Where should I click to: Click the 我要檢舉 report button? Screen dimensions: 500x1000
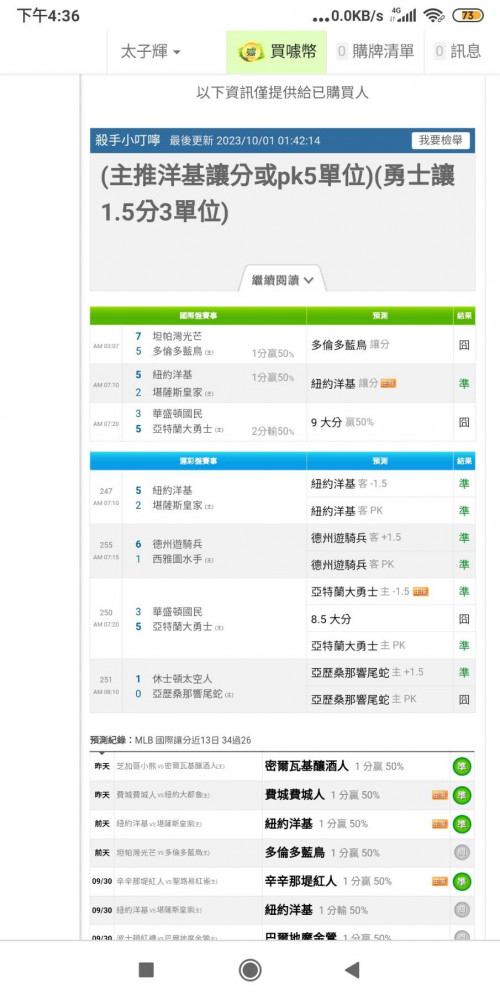pos(440,140)
